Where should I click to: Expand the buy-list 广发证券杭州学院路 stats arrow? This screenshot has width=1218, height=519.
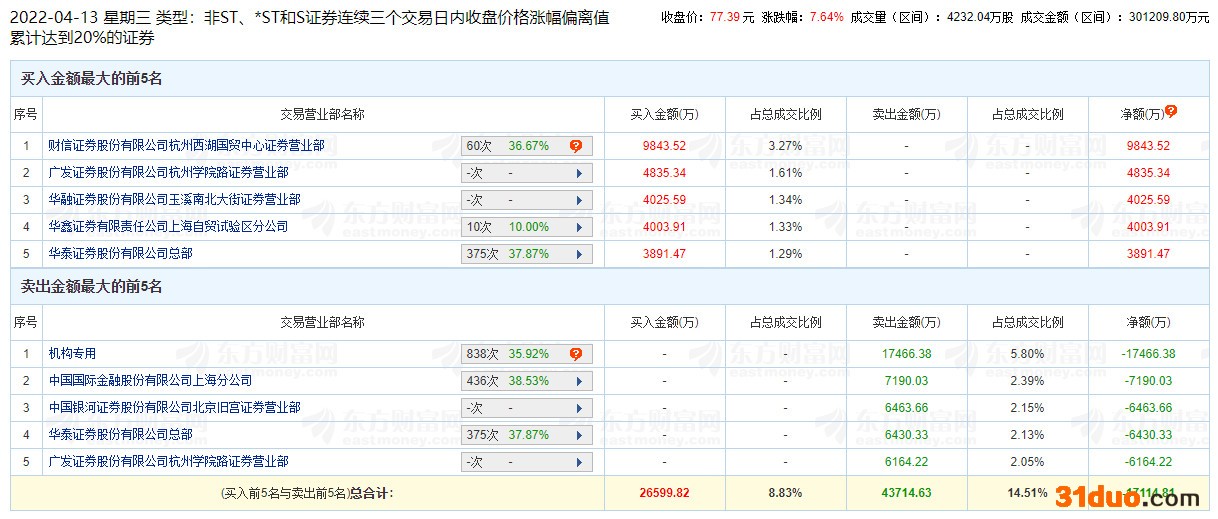pos(579,173)
